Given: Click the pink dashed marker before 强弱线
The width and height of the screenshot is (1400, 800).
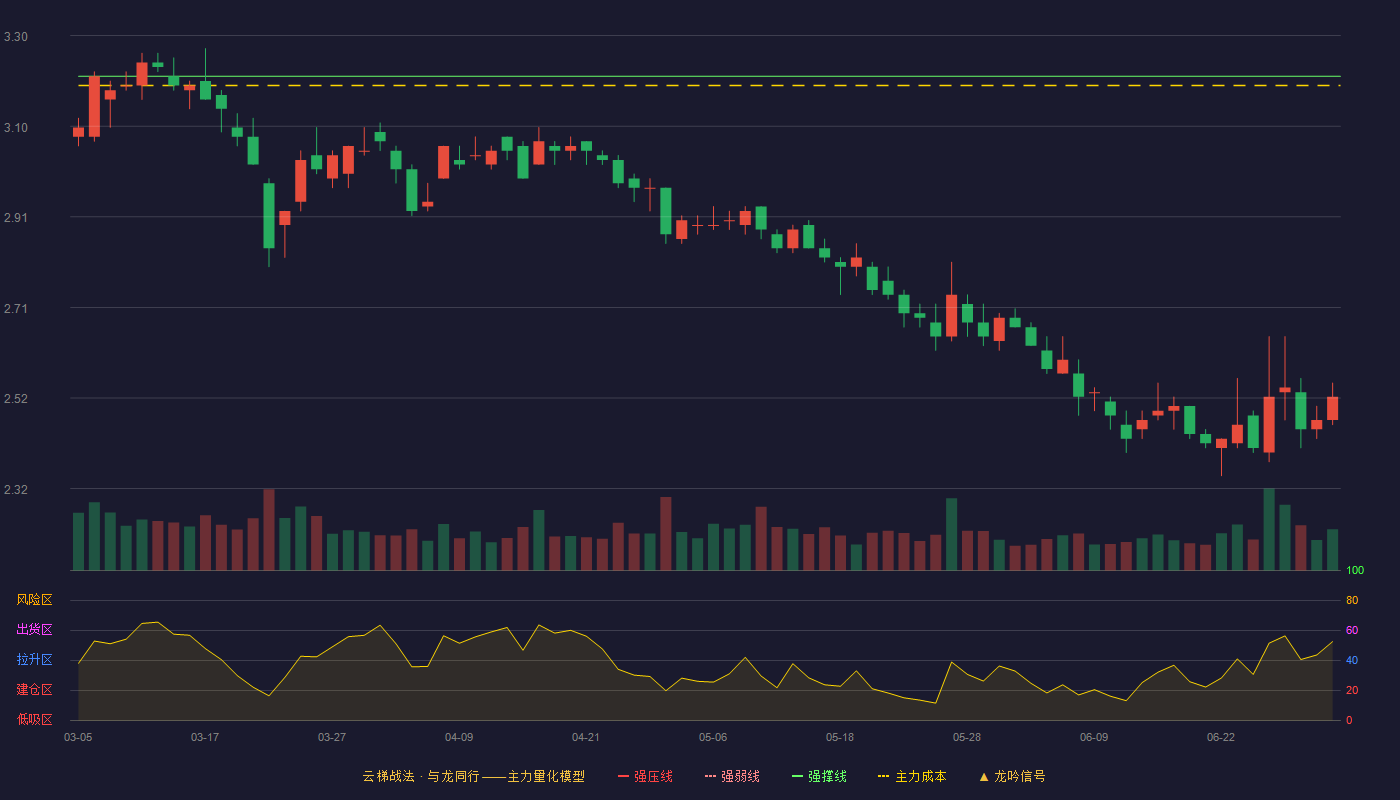Looking at the screenshot, I should (x=710, y=776).
